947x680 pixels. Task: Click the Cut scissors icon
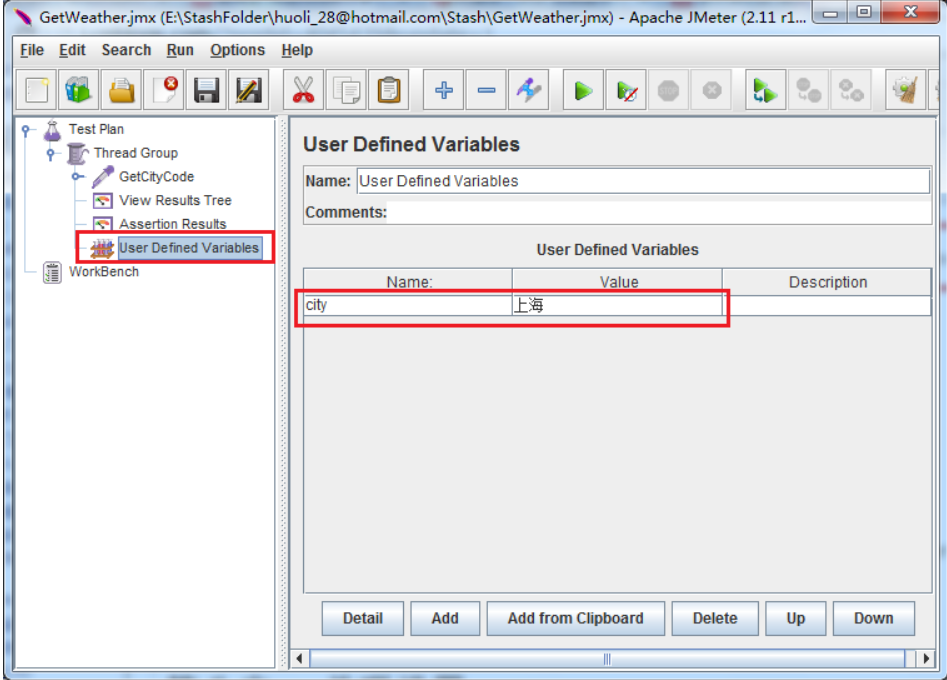point(303,91)
